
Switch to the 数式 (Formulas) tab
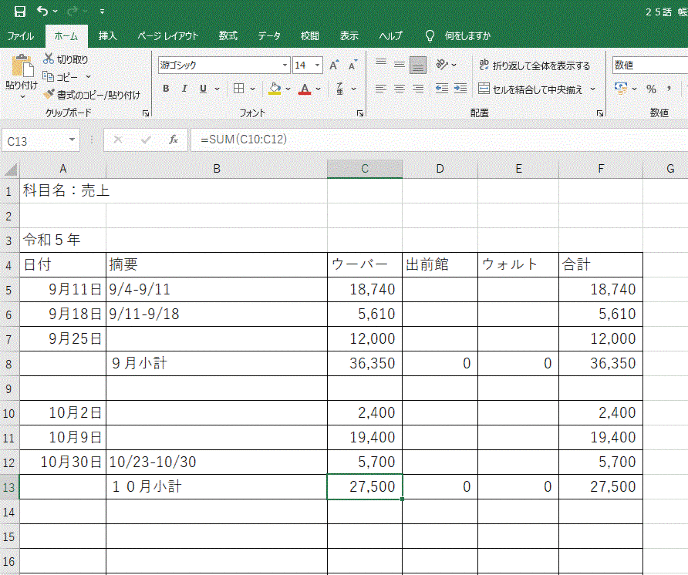click(x=228, y=36)
